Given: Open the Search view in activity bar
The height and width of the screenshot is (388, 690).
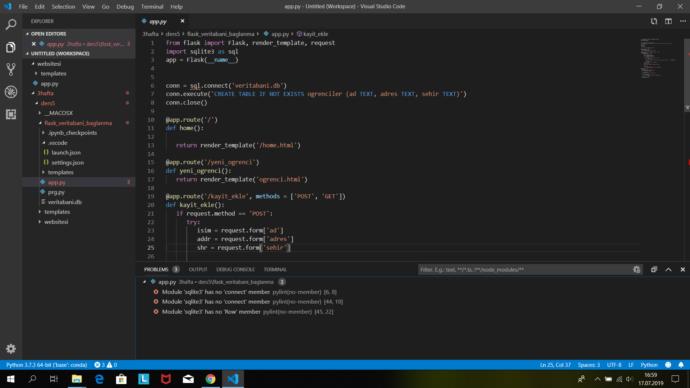Looking at the screenshot, I should (x=11, y=24).
